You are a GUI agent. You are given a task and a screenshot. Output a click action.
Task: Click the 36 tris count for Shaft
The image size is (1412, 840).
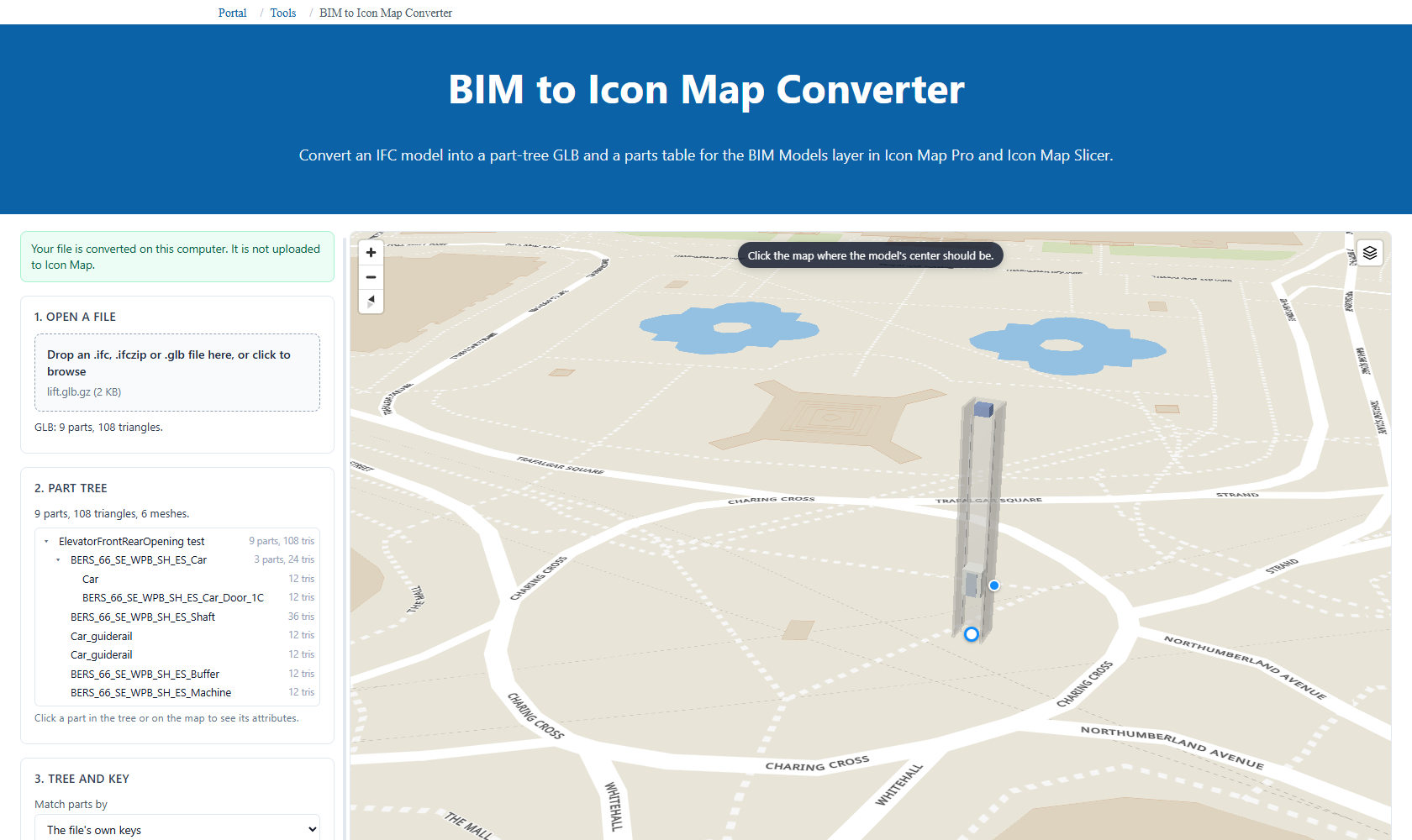coord(301,617)
